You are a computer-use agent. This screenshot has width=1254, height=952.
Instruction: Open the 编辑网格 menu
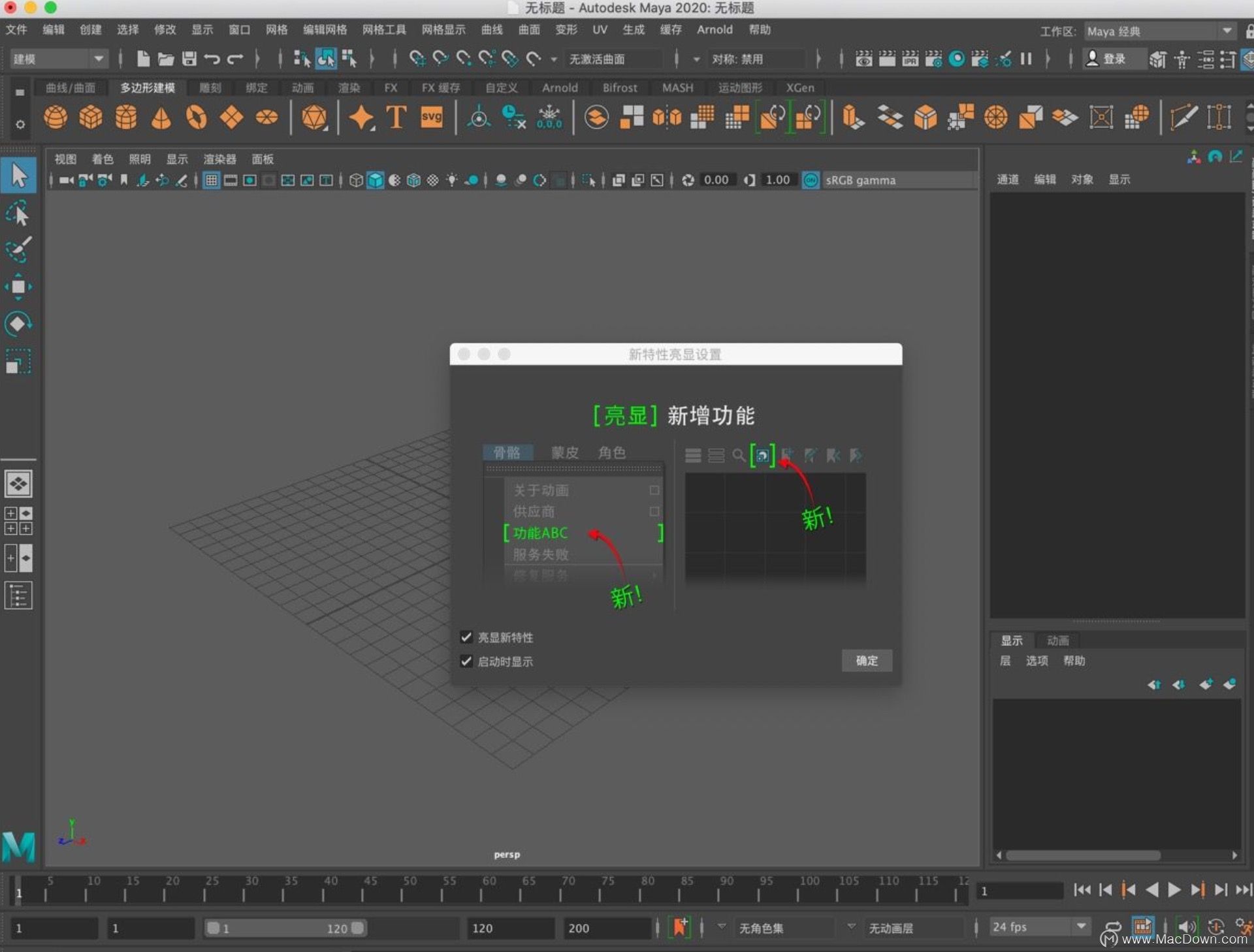[325, 30]
